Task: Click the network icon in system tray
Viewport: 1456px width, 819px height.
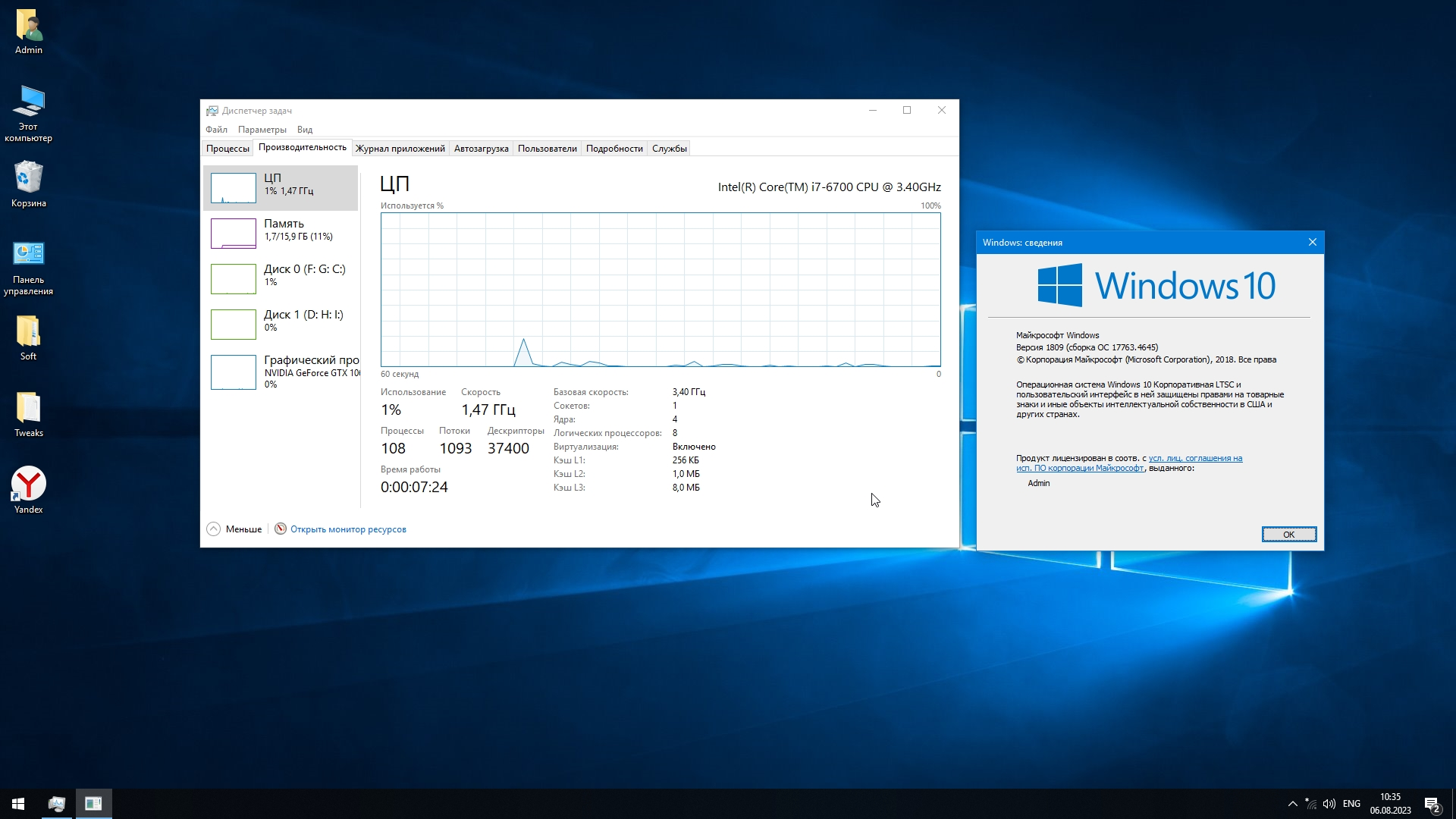Action: (1310, 804)
